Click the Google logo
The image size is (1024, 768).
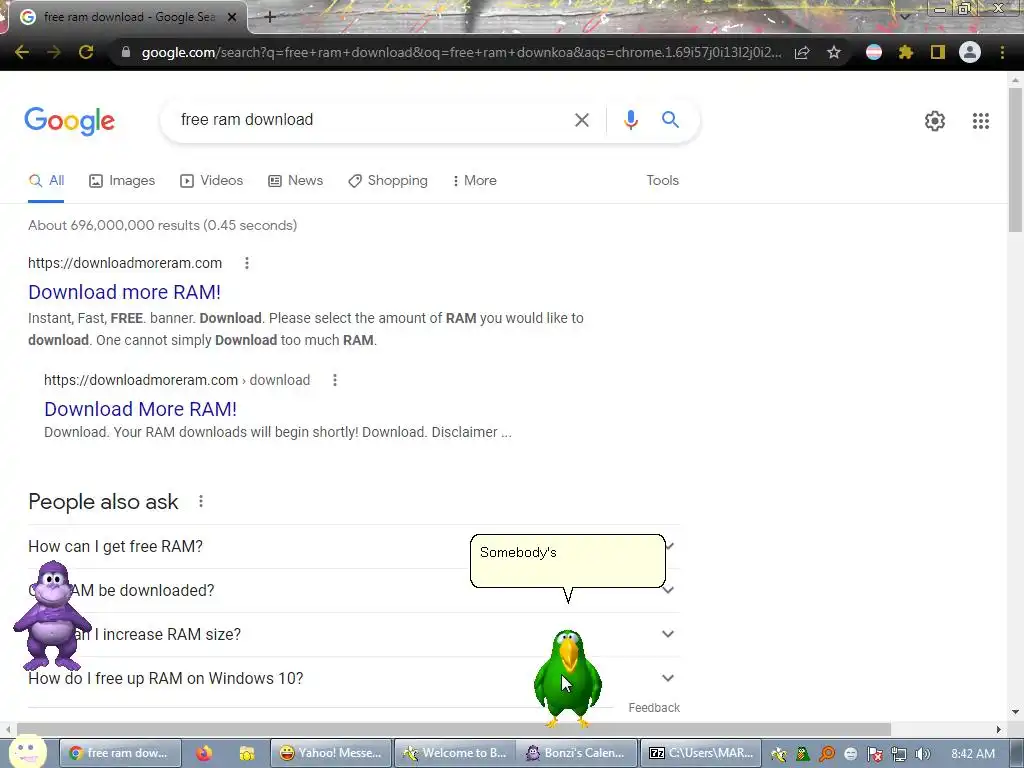69,121
